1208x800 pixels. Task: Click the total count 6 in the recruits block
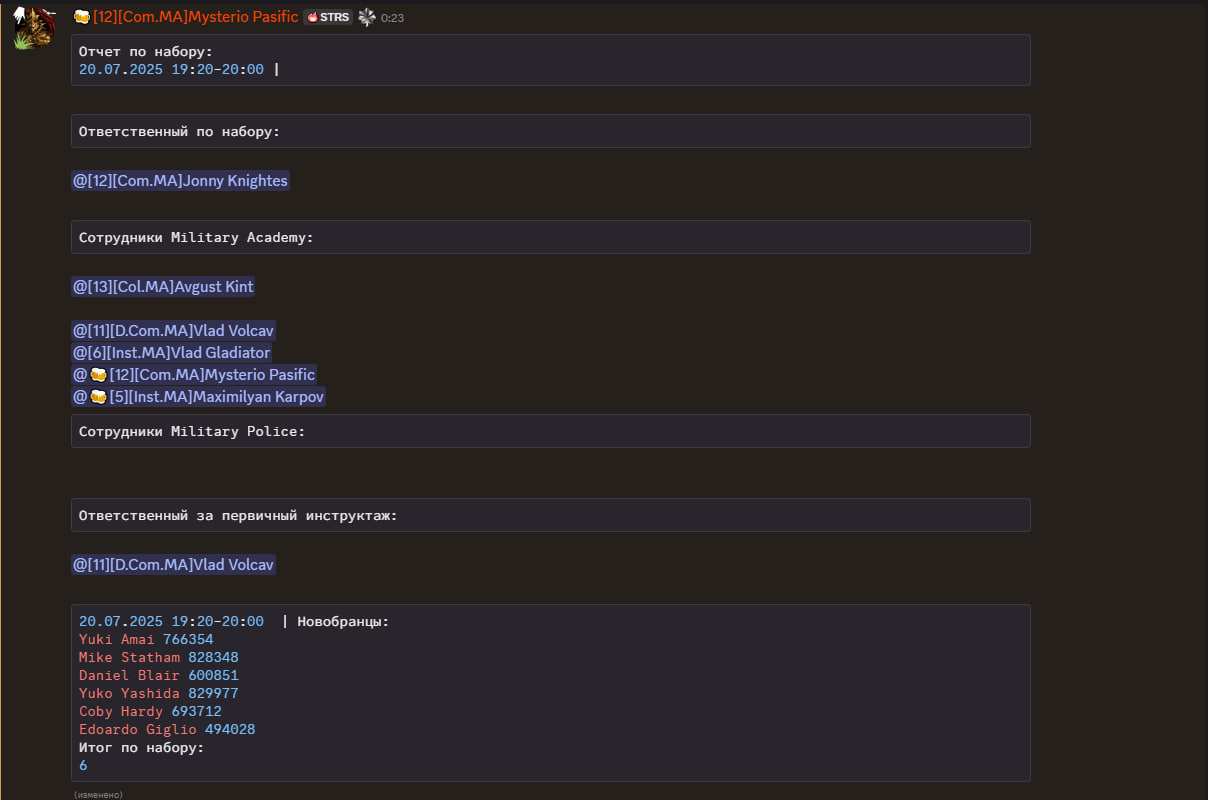point(83,765)
